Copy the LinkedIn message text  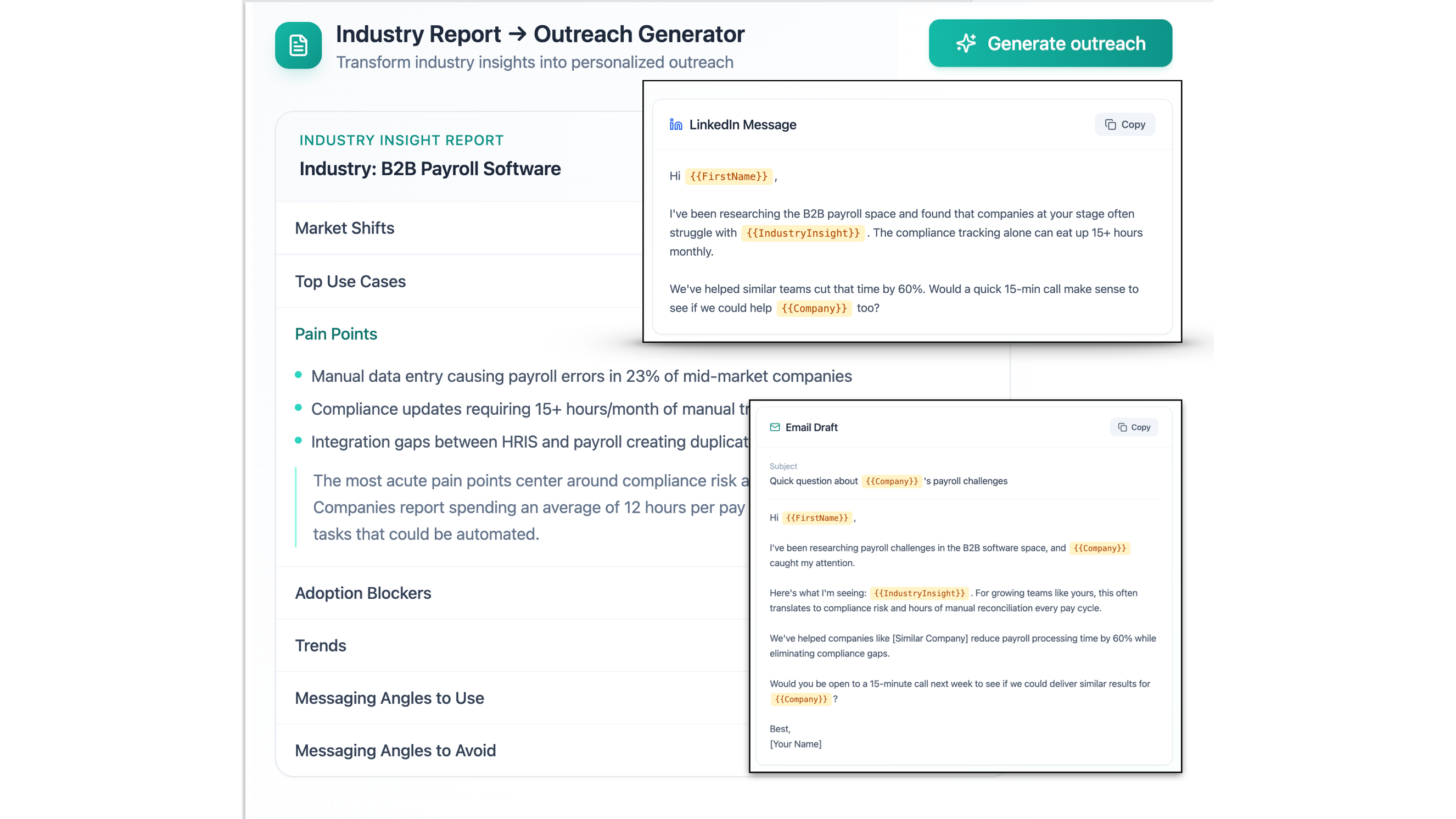(1124, 125)
